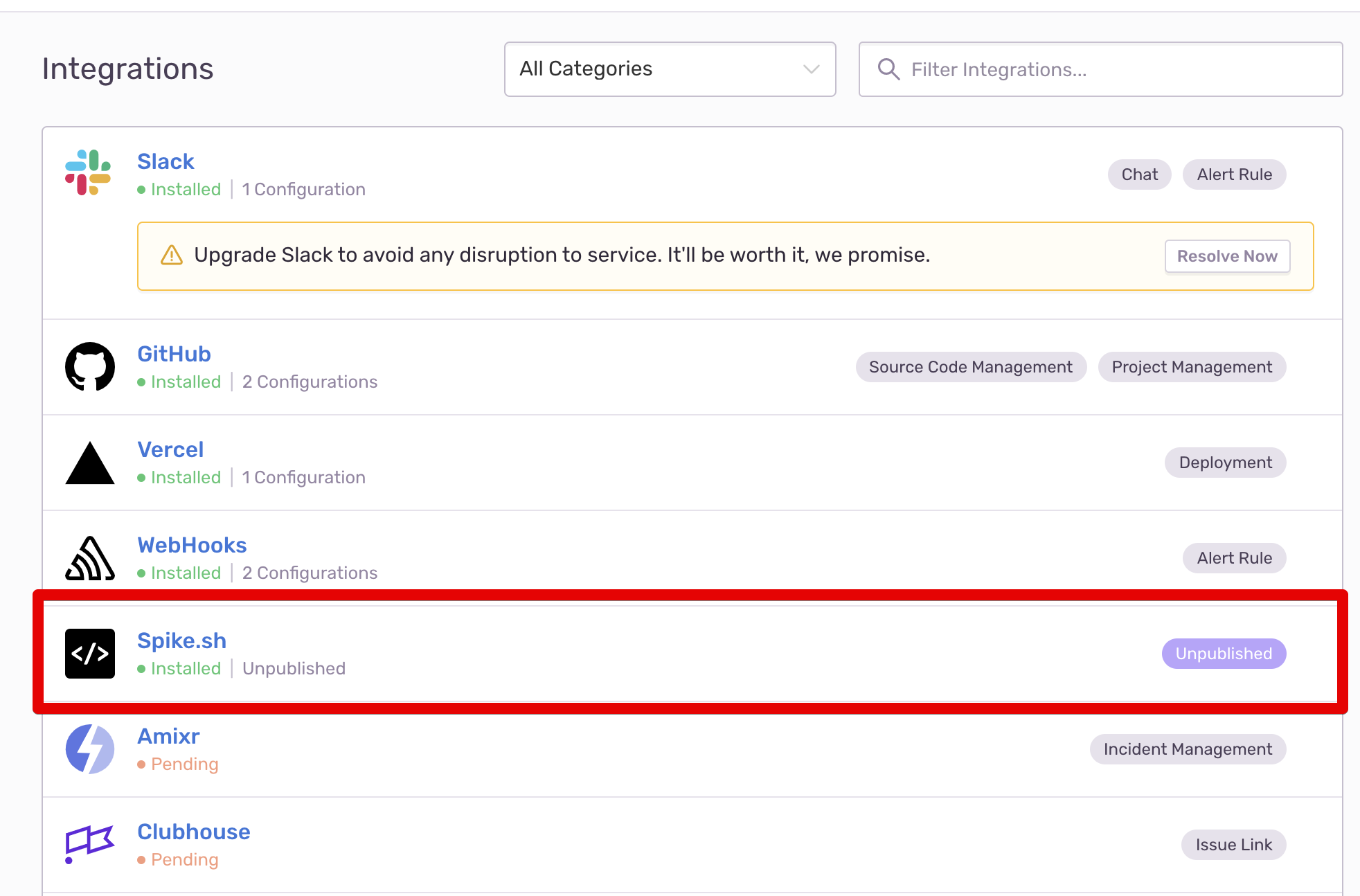Click the WebHooks Sentry logo
The height and width of the screenshot is (896, 1360).
[90, 558]
